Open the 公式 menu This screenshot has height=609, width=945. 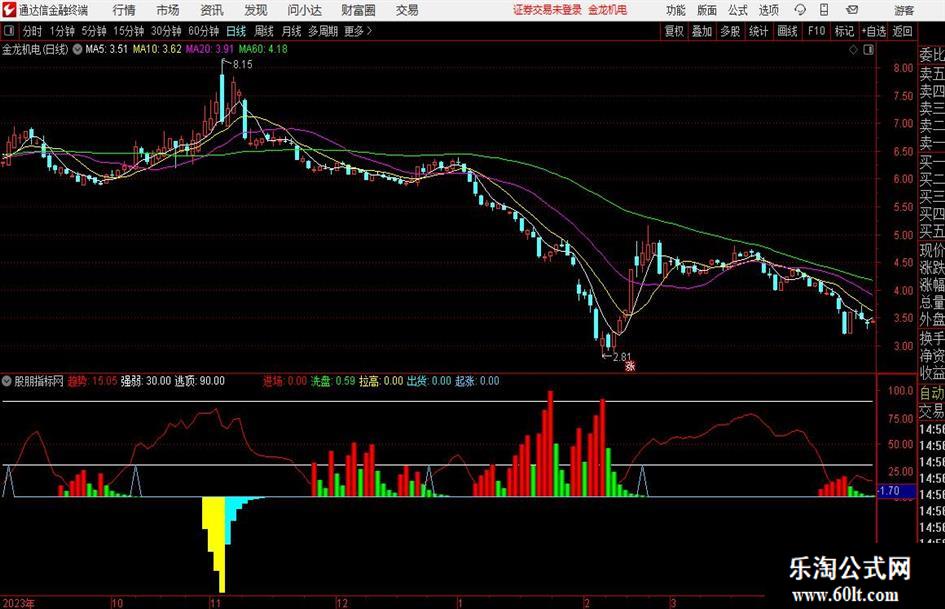738,10
